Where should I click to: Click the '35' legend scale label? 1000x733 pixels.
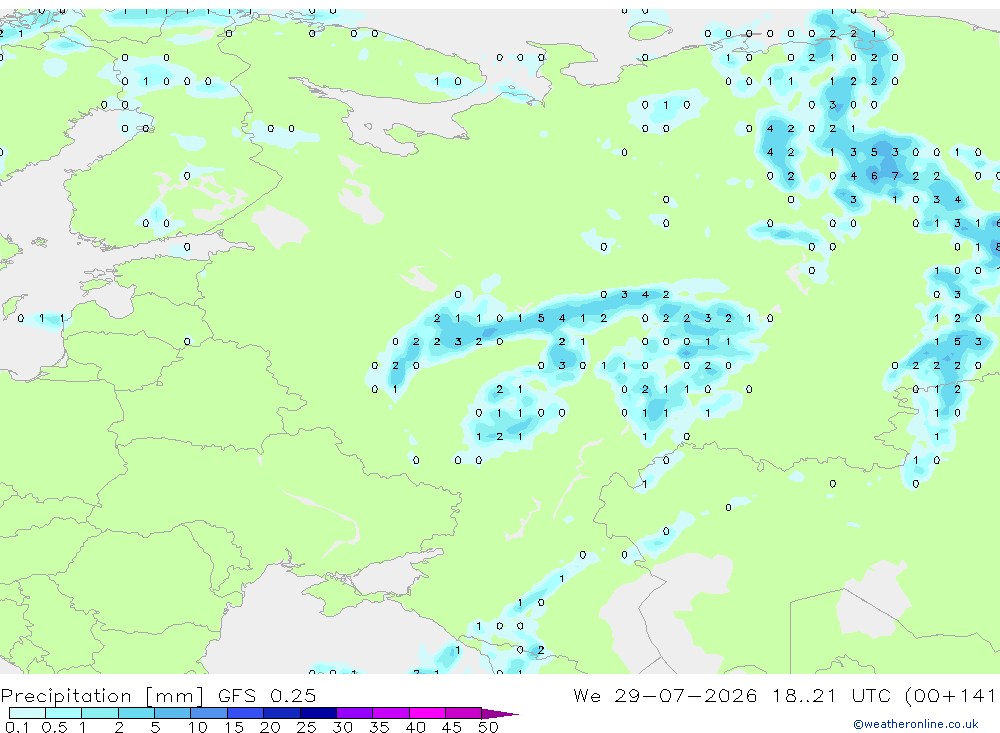(x=379, y=727)
